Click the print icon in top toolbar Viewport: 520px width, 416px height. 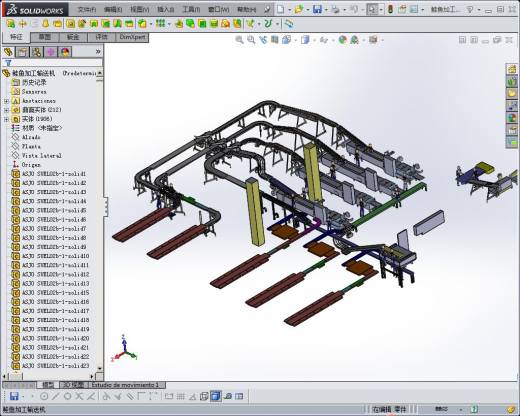click(x=335, y=9)
